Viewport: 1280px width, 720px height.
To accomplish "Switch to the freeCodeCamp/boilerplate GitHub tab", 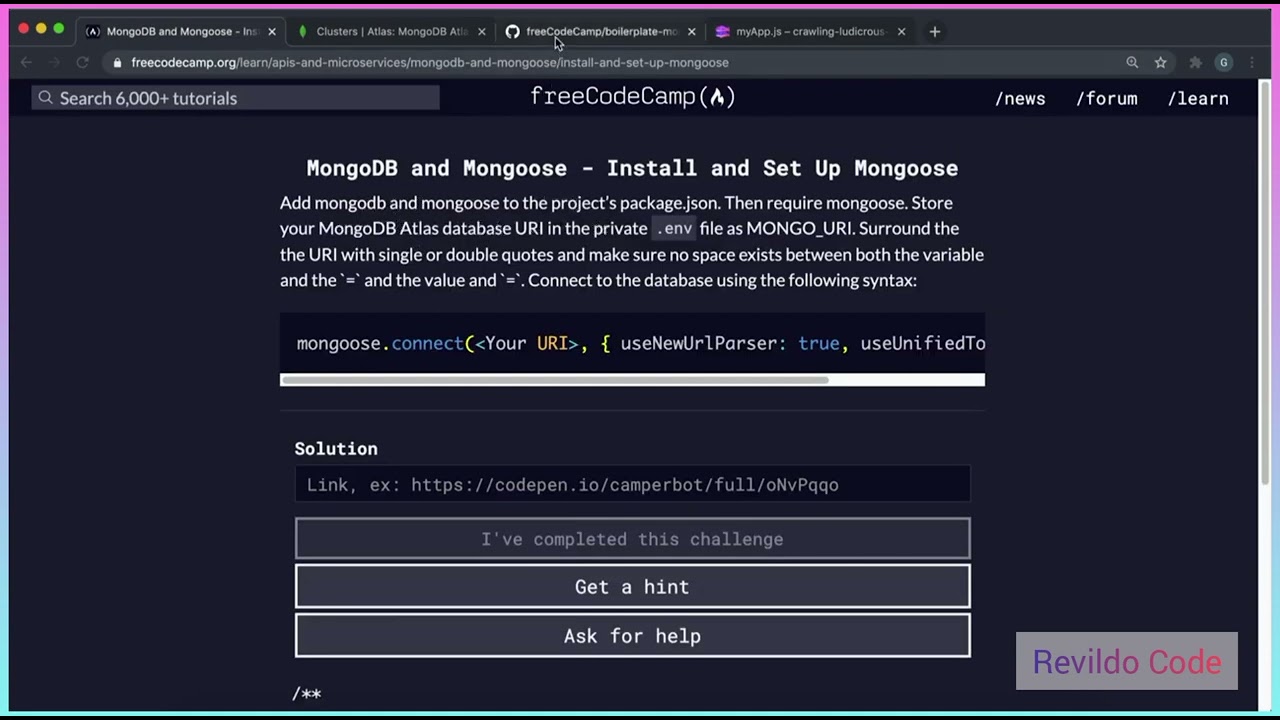I will (x=601, y=31).
